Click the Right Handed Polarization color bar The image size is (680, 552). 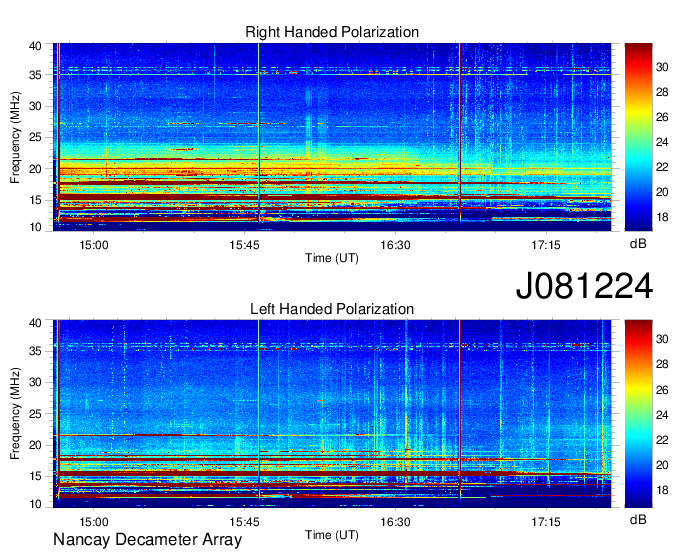click(x=638, y=137)
